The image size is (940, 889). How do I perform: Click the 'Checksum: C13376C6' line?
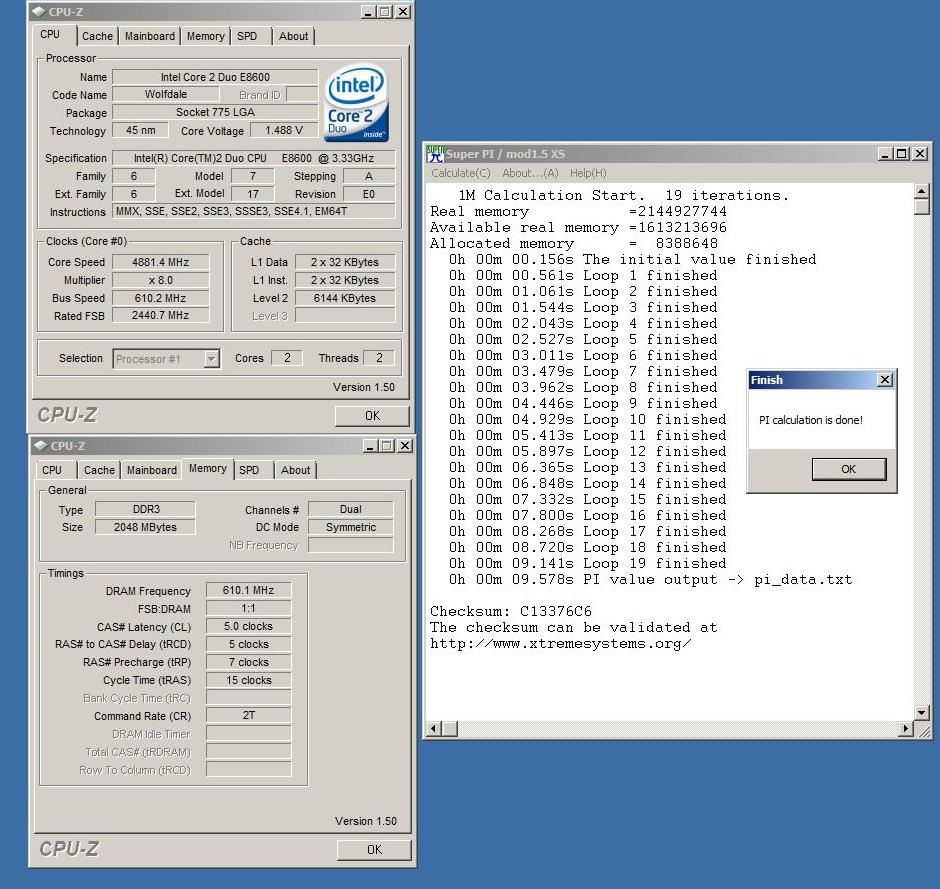click(x=511, y=611)
